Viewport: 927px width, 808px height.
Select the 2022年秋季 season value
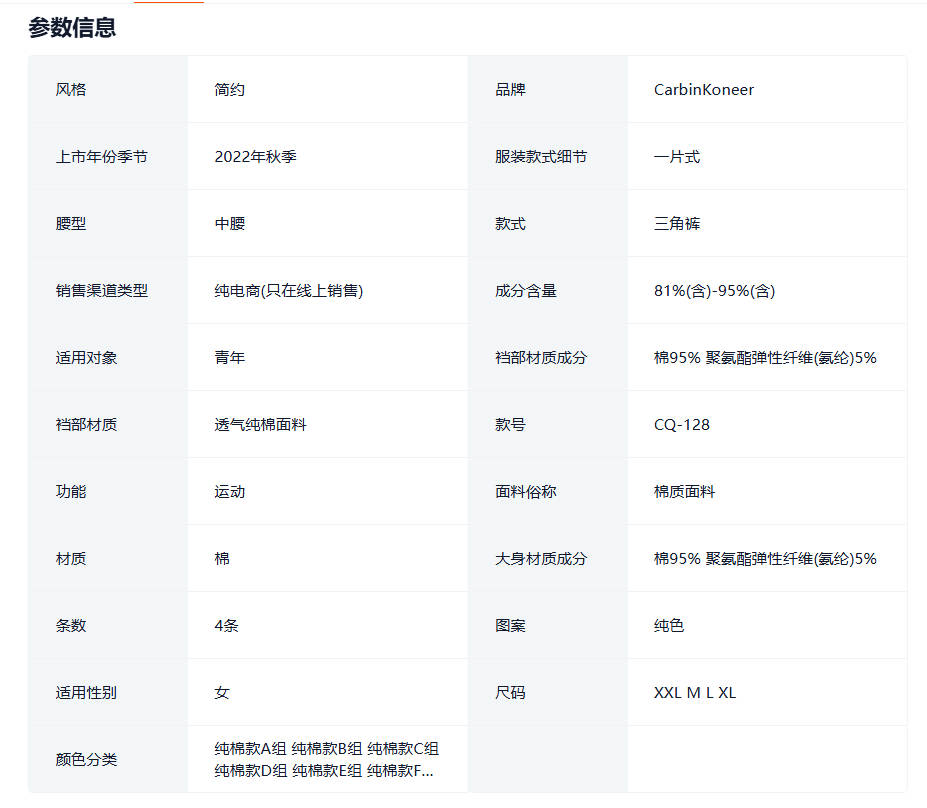pyautogui.click(x=255, y=157)
